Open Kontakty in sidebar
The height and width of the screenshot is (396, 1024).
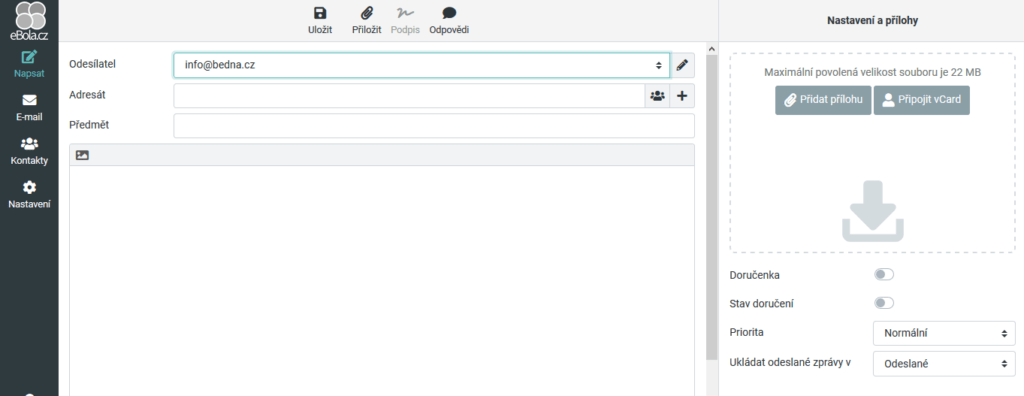point(29,151)
